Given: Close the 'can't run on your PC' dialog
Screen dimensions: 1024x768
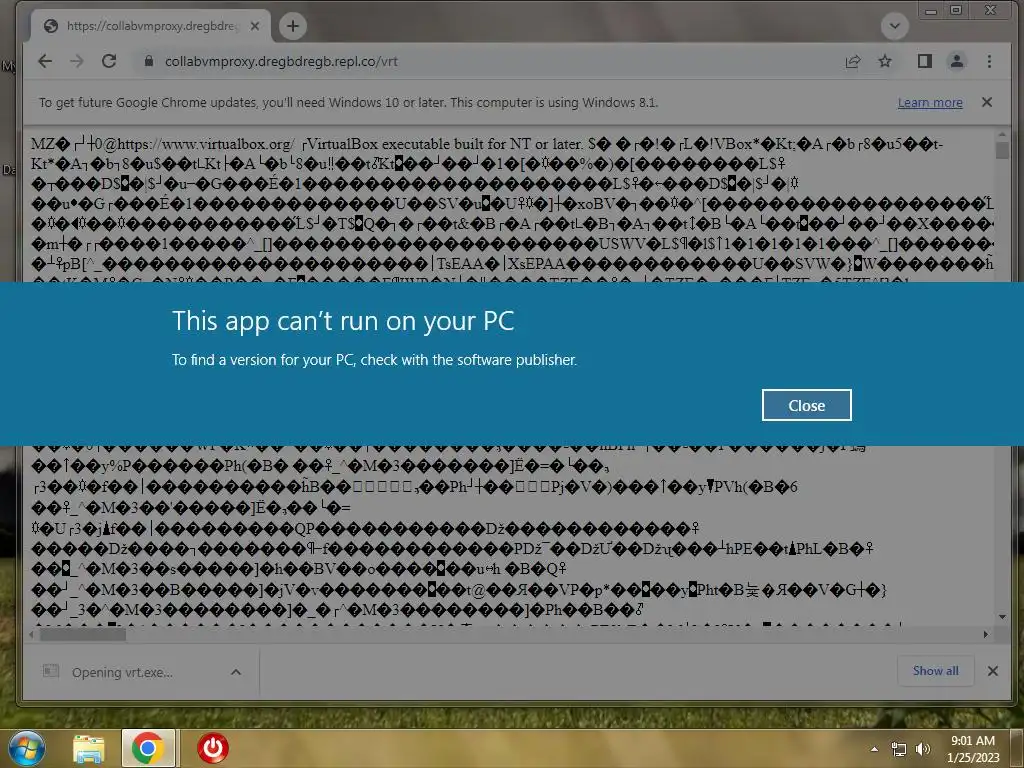Looking at the screenshot, I should click(807, 406).
